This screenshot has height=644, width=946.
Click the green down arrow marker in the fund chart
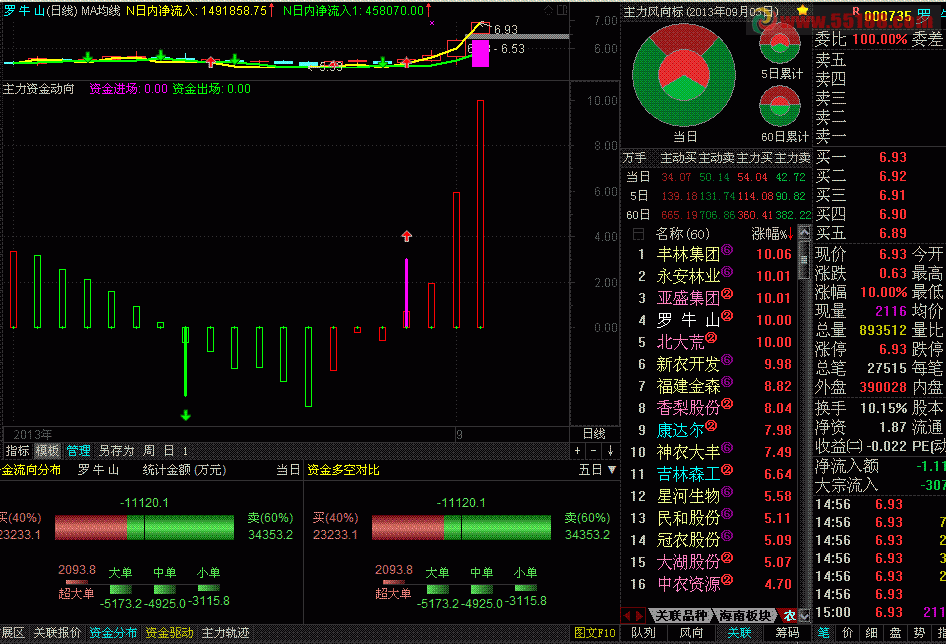pyautogui.click(x=186, y=415)
